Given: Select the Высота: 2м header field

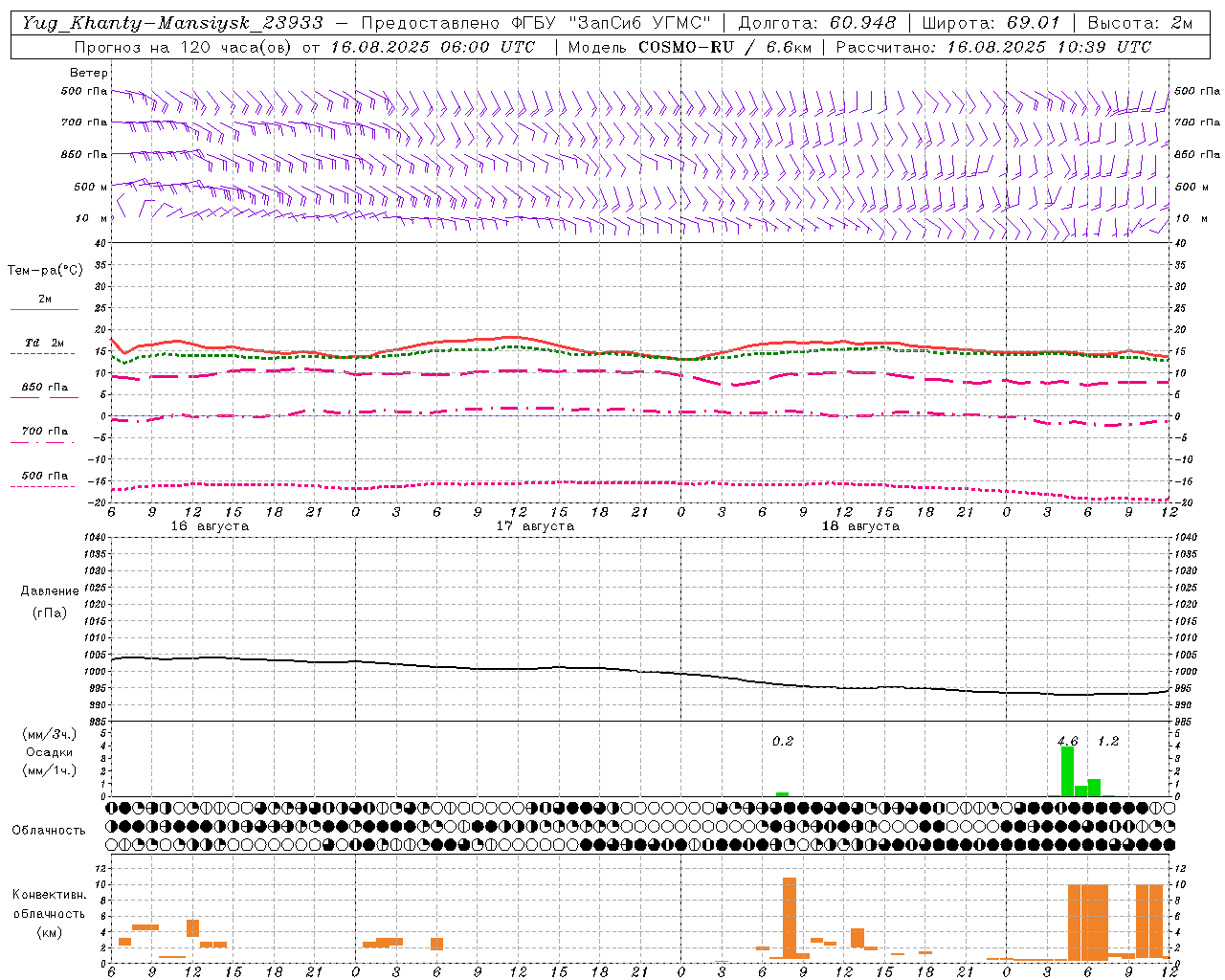Looking at the screenshot, I should pos(1139,23).
